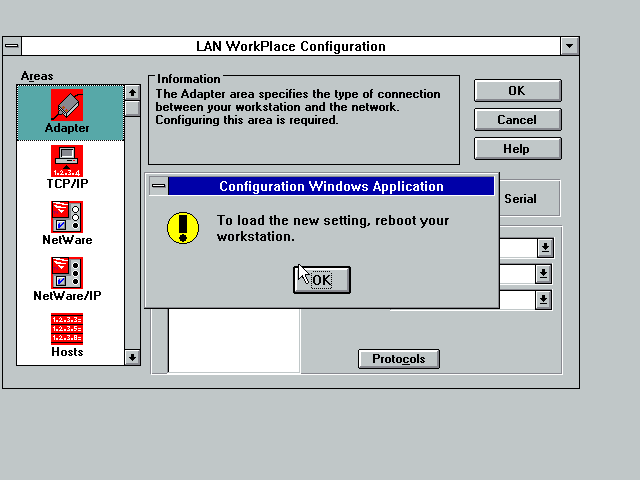Expand the second dropdown arrow below Serial
The image size is (640, 480).
point(543,274)
